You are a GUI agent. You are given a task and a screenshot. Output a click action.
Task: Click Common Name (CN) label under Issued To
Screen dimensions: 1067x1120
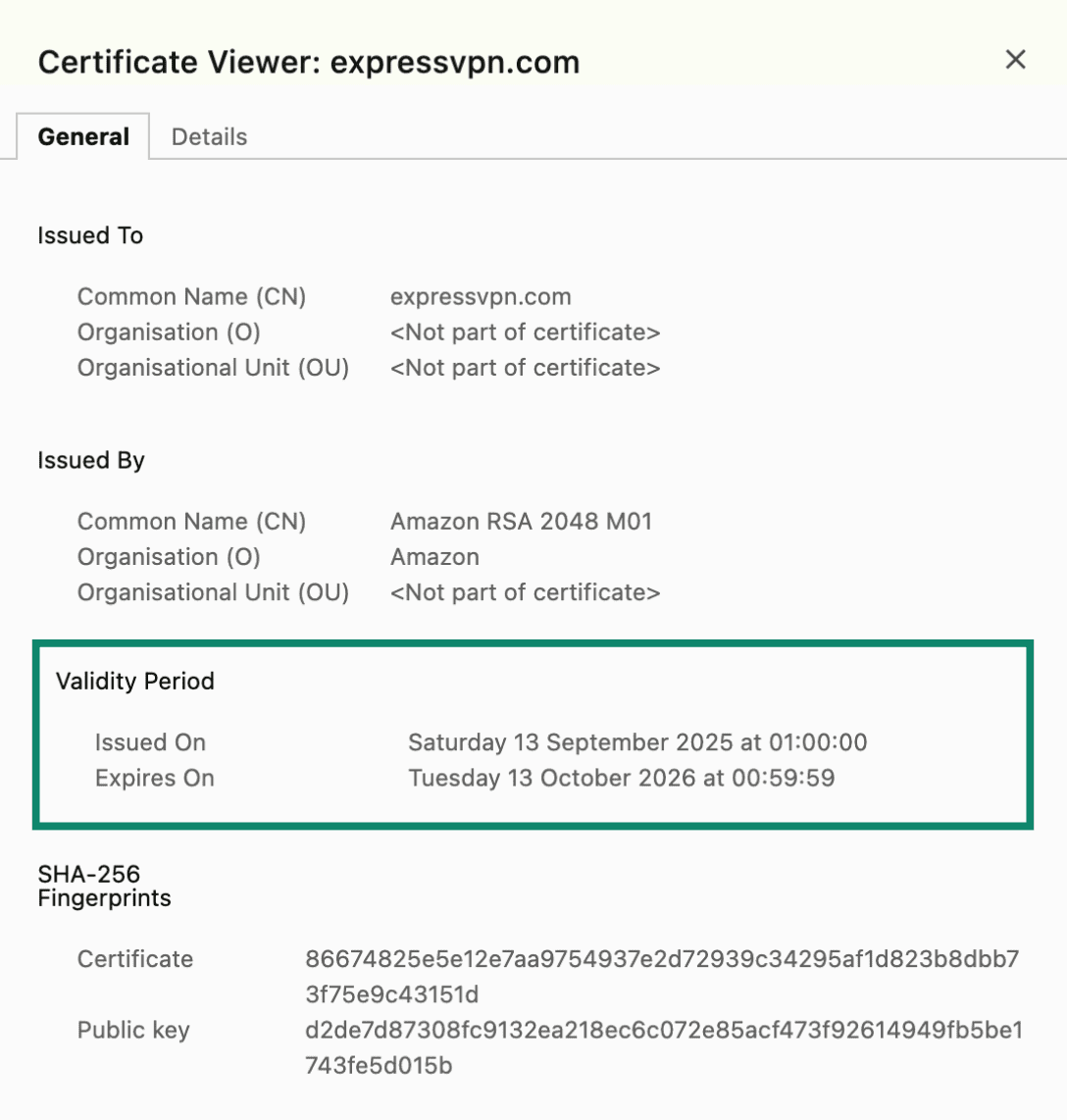[191, 296]
